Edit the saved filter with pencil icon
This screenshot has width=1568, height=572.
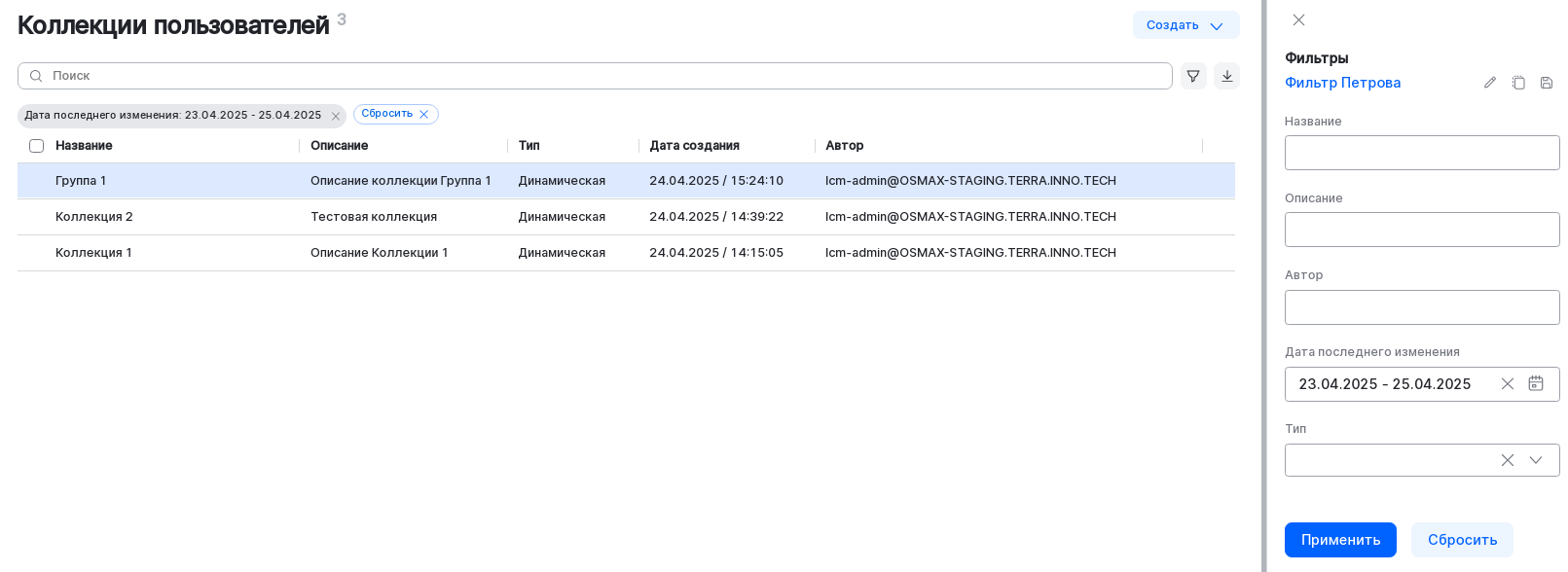pyautogui.click(x=1489, y=83)
